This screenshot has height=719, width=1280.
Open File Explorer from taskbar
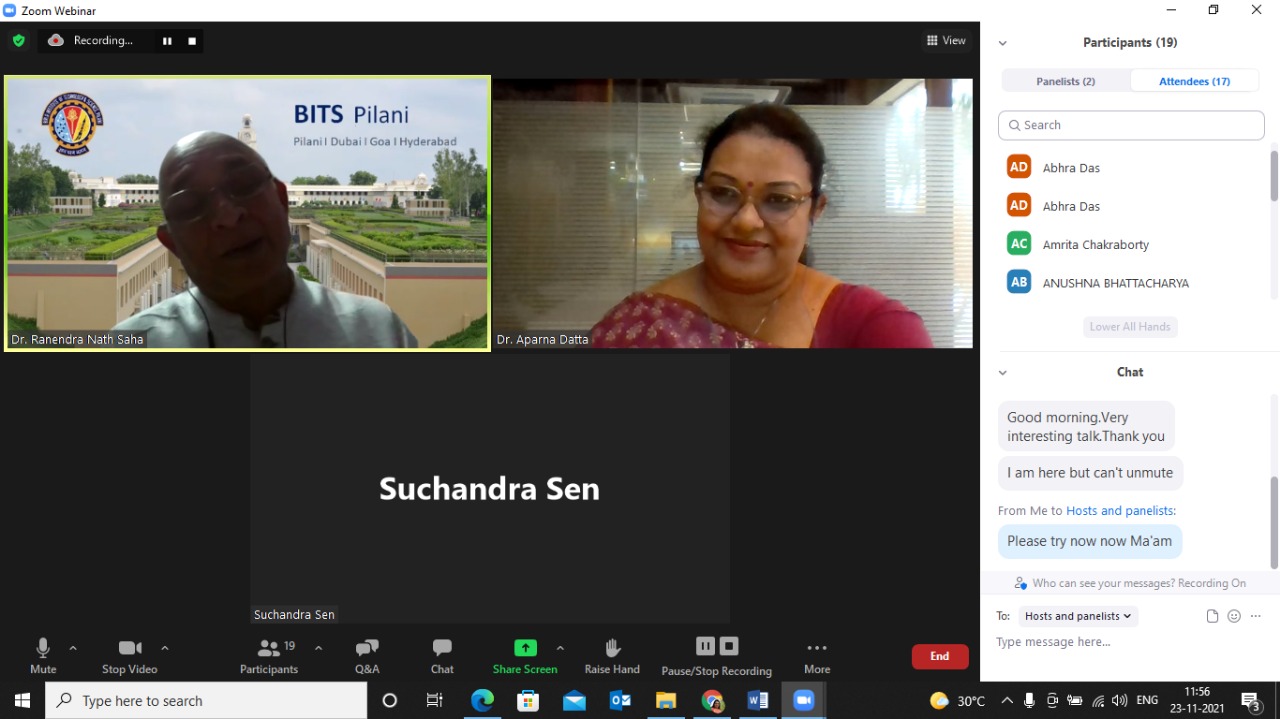tap(666, 700)
